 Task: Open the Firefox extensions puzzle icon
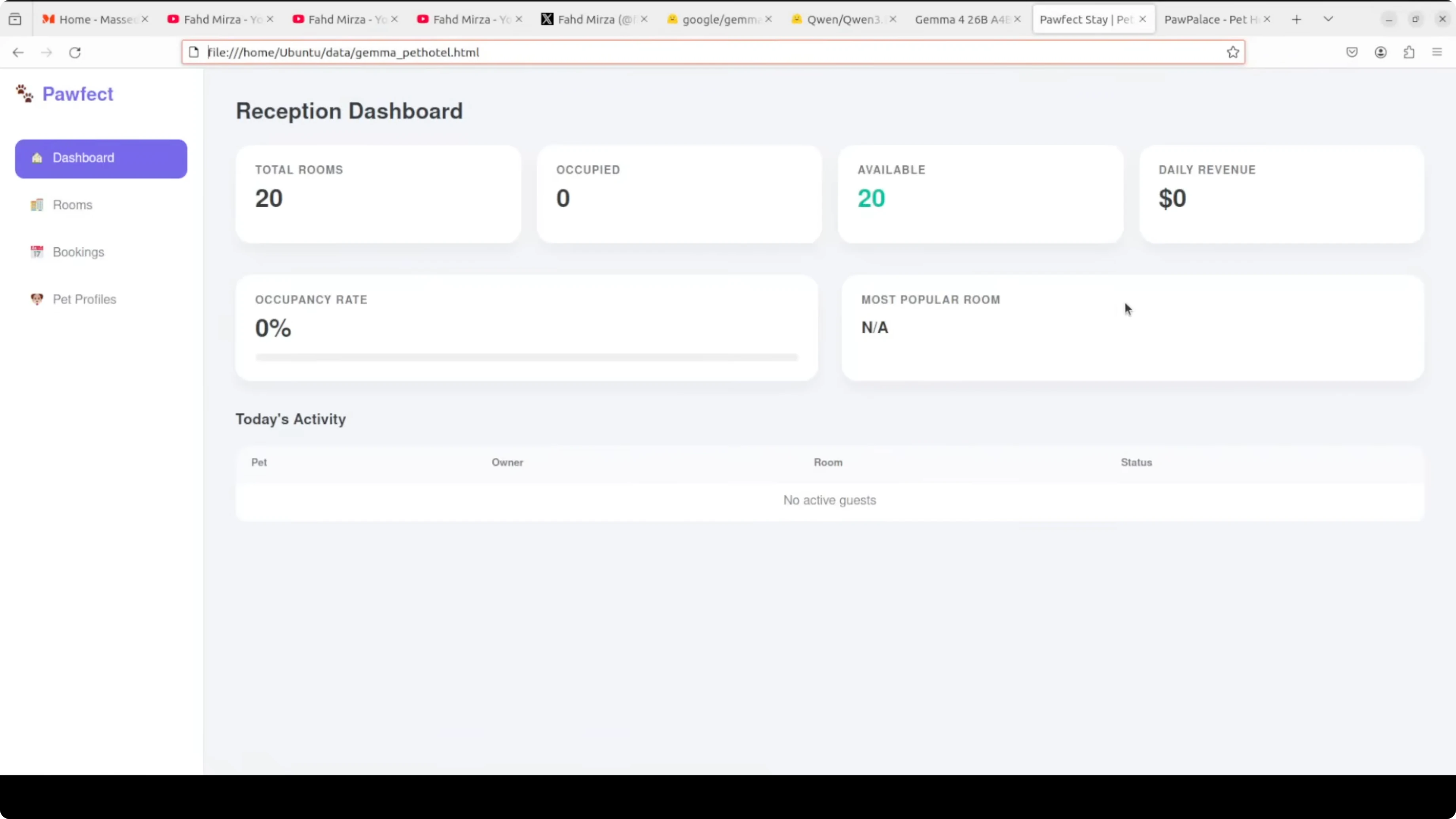tap(1409, 52)
